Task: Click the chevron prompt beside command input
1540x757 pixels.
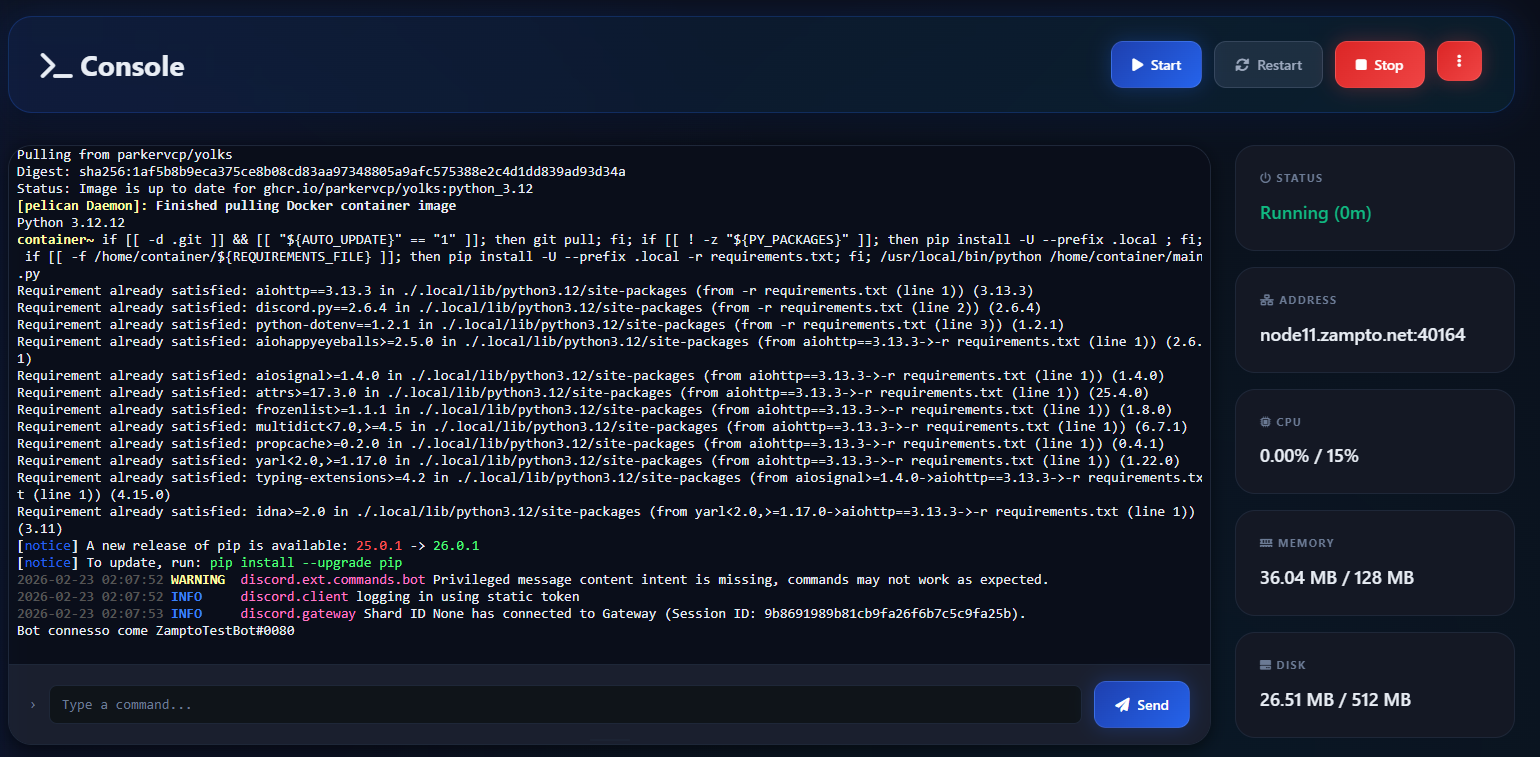Action: [32, 705]
